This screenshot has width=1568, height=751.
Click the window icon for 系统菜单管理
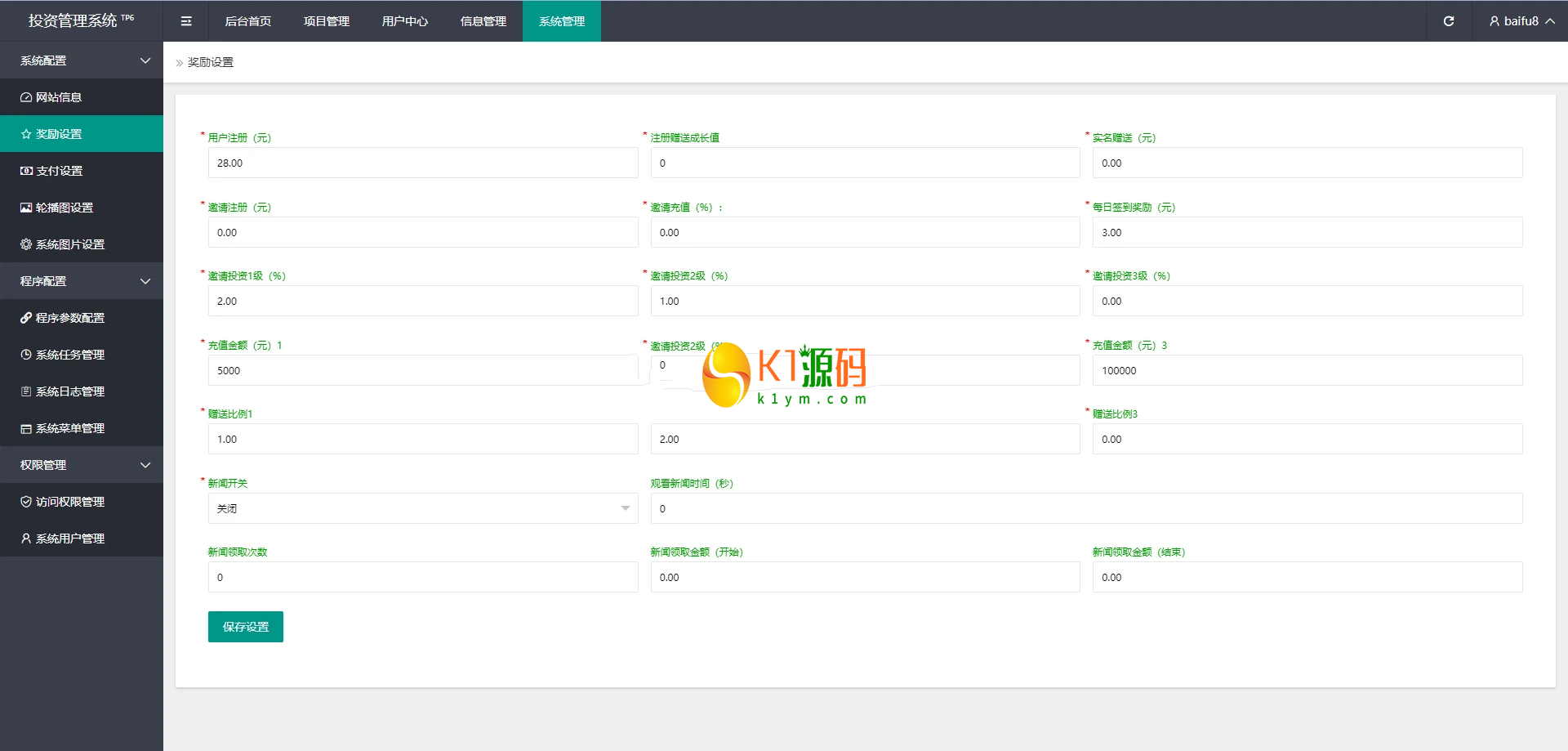26,428
